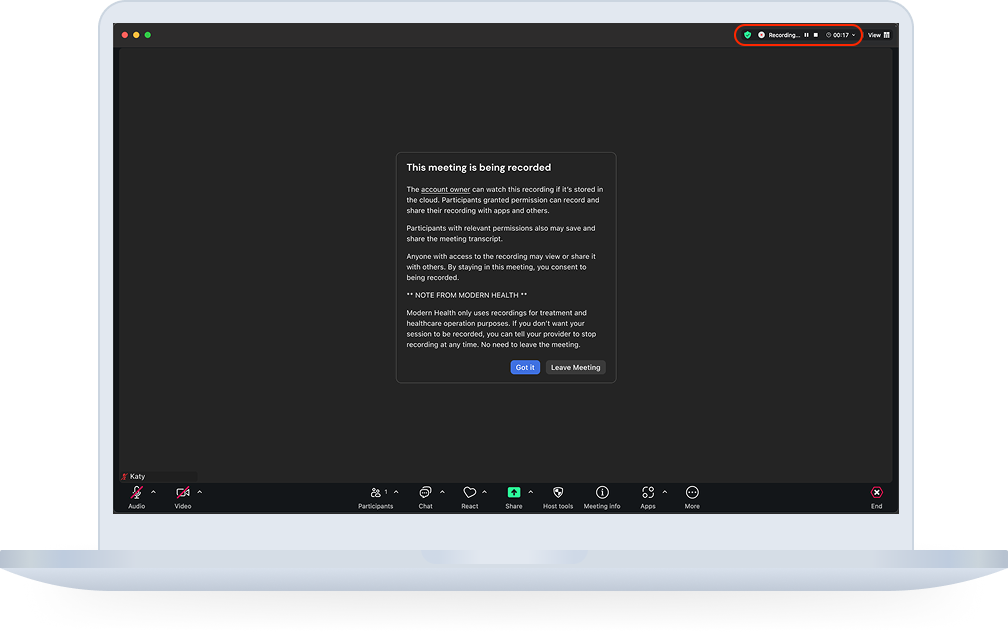
Task: Follow the account owner link
Action: point(446,190)
